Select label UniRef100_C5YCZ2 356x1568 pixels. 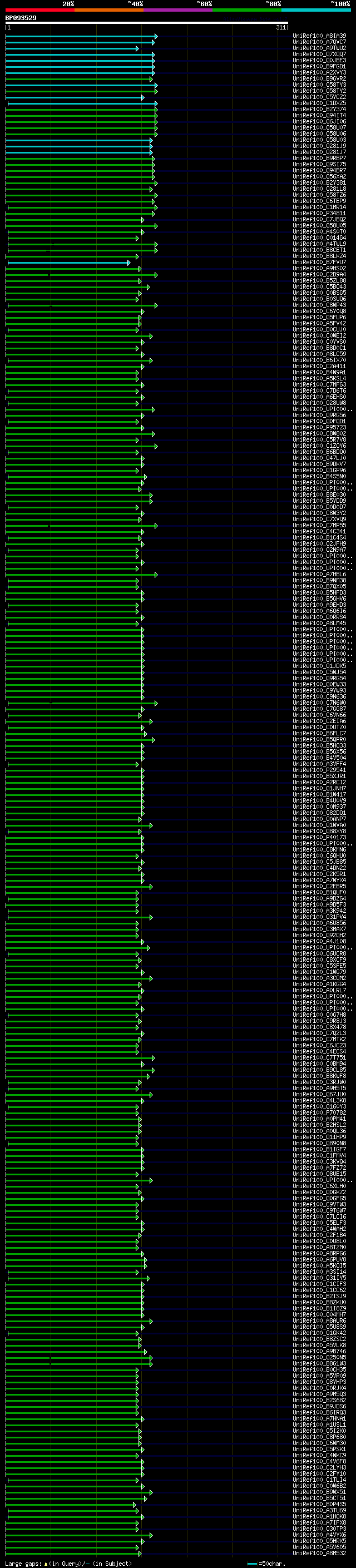click(x=319, y=97)
